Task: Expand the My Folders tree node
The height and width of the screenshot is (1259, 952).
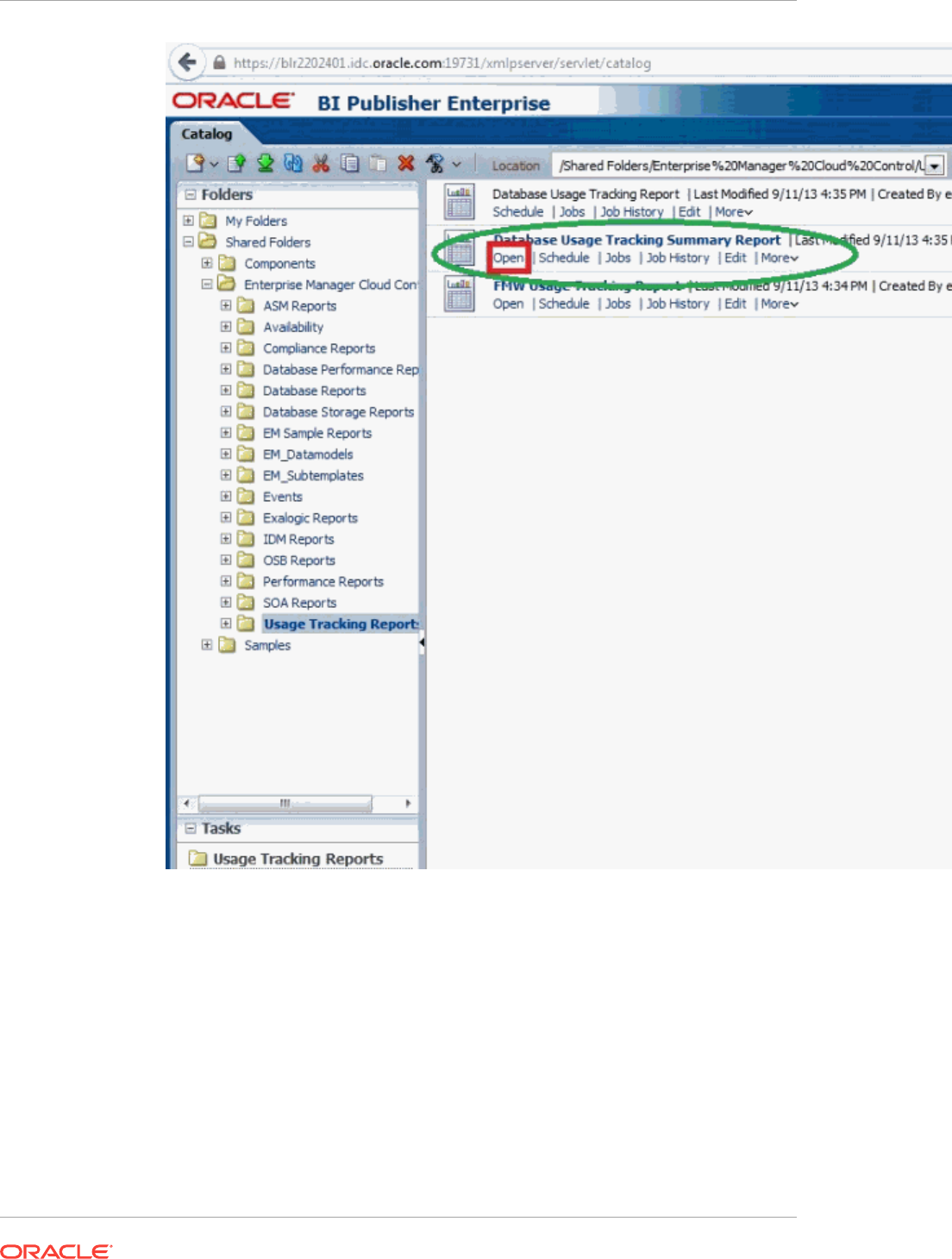Action: pos(188,221)
